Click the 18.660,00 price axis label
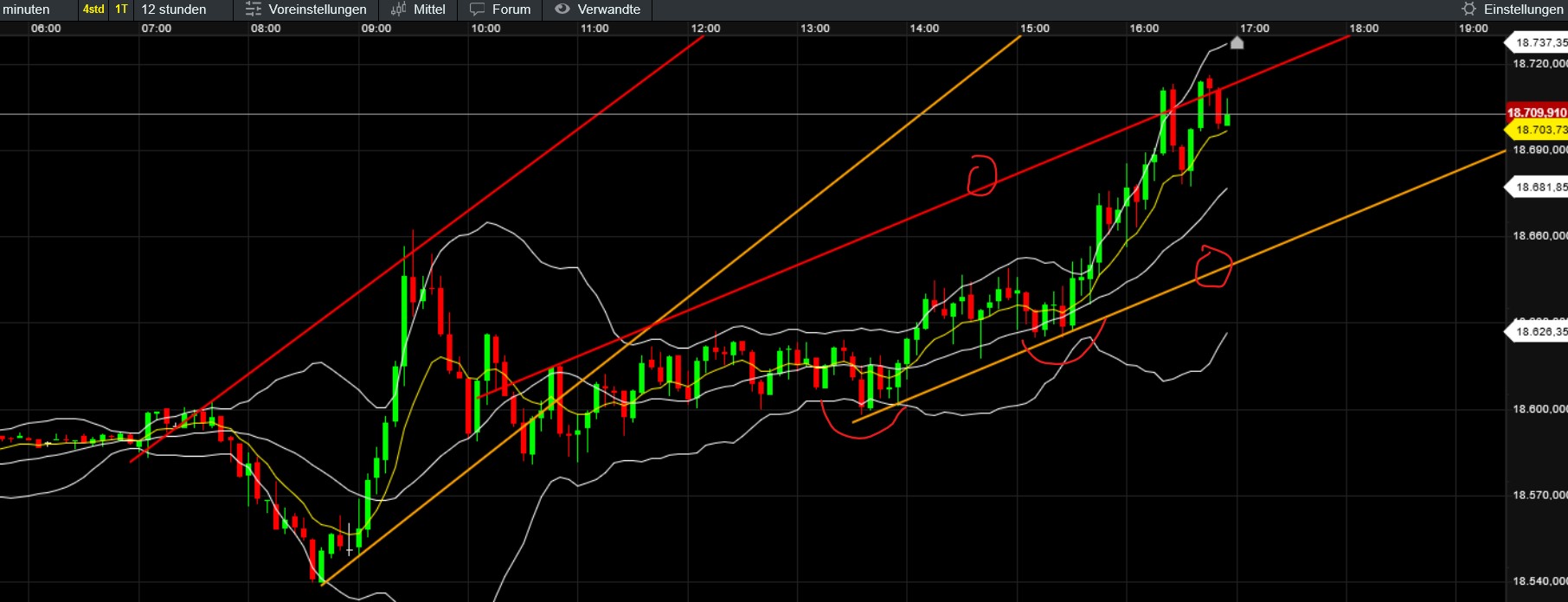Screen dimensions: 1568x602 1539,235
